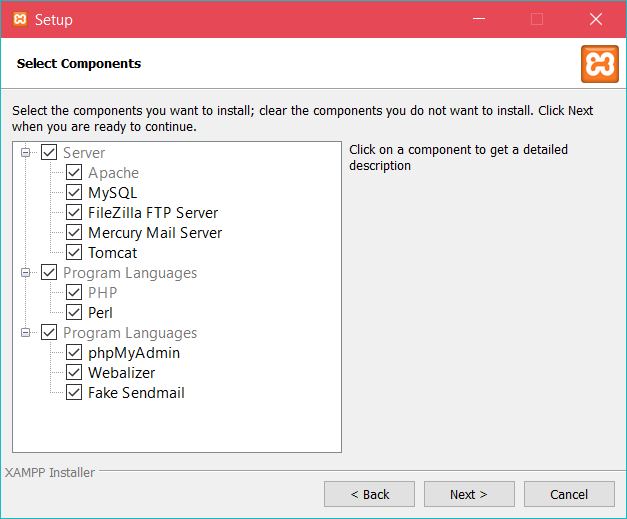Screen dimensions: 627x519
Task: Click the XAMPP icon in the title bar
Action: 19,19
